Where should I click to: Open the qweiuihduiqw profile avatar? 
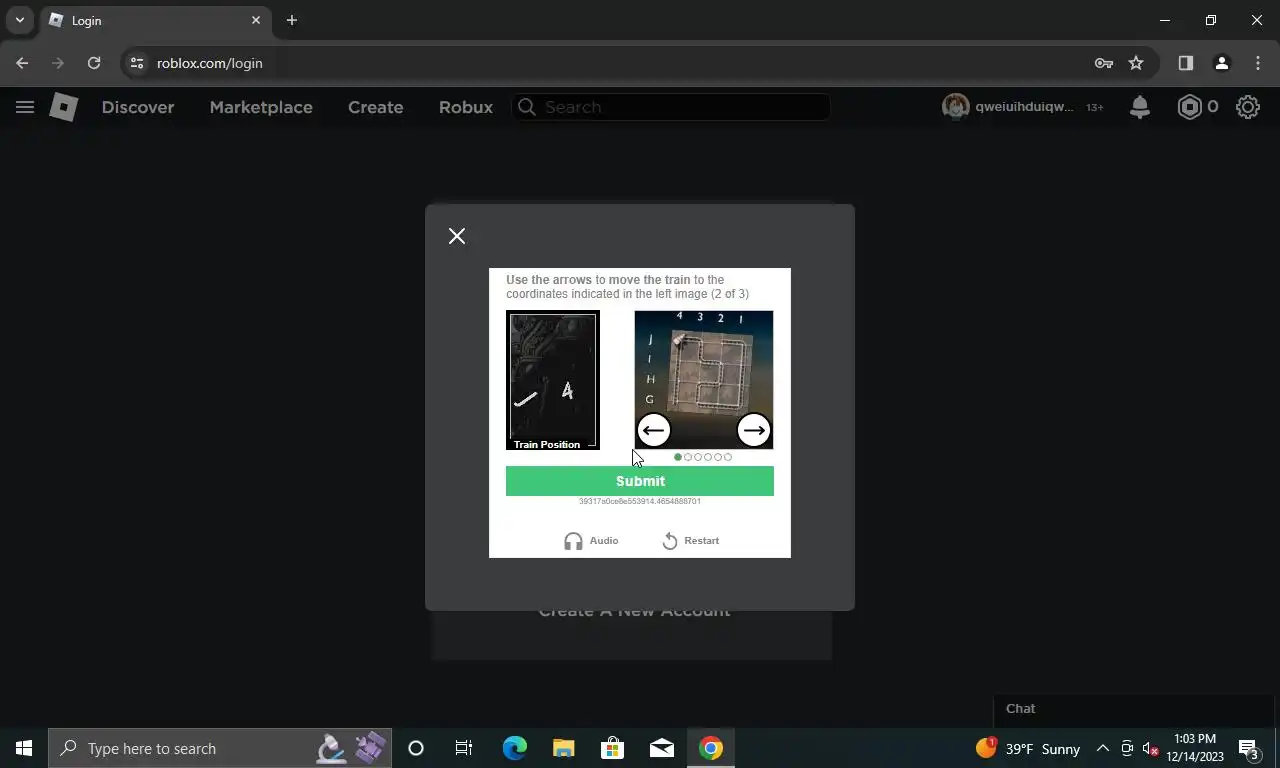[x=956, y=107]
